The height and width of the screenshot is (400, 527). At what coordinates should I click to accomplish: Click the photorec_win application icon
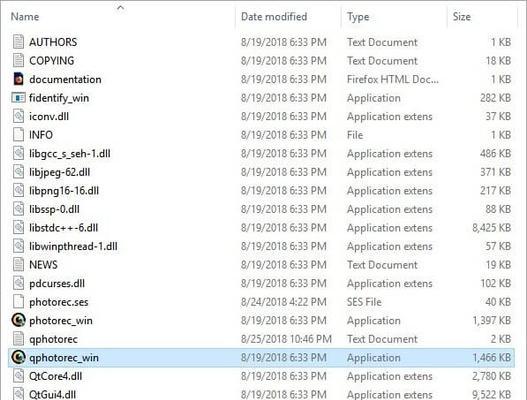point(18,320)
